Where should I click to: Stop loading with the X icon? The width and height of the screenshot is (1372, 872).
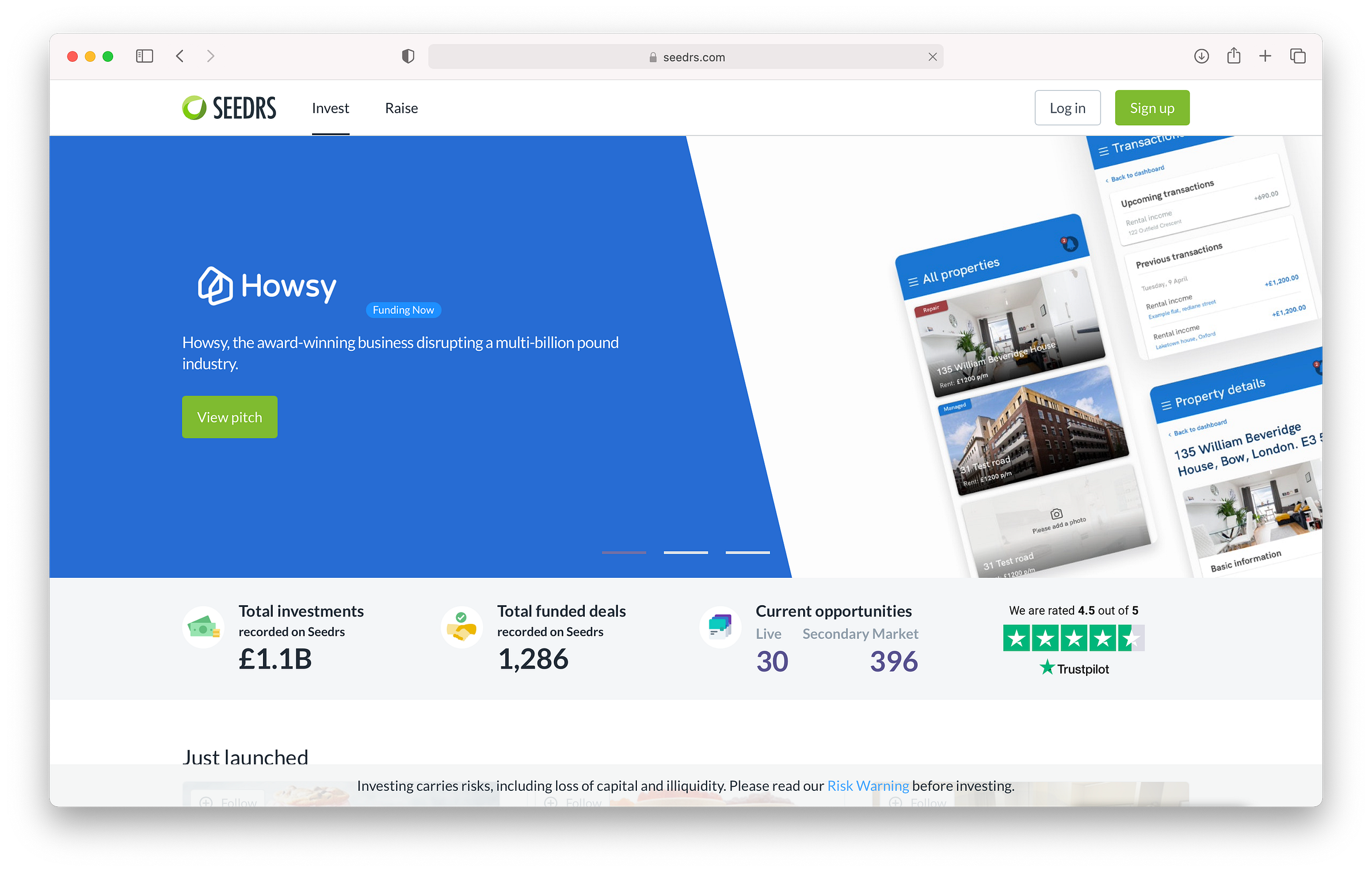pyautogui.click(x=932, y=57)
